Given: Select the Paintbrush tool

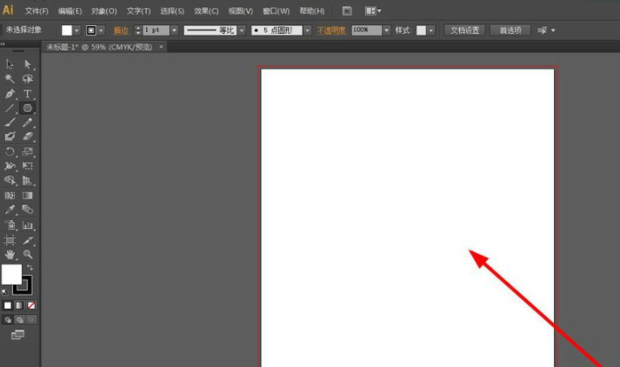Looking at the screenshot, I should coord(10,123).
